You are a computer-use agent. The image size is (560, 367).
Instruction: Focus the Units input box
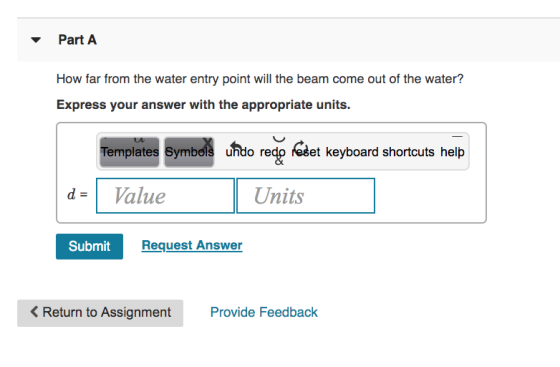point(306,196)
